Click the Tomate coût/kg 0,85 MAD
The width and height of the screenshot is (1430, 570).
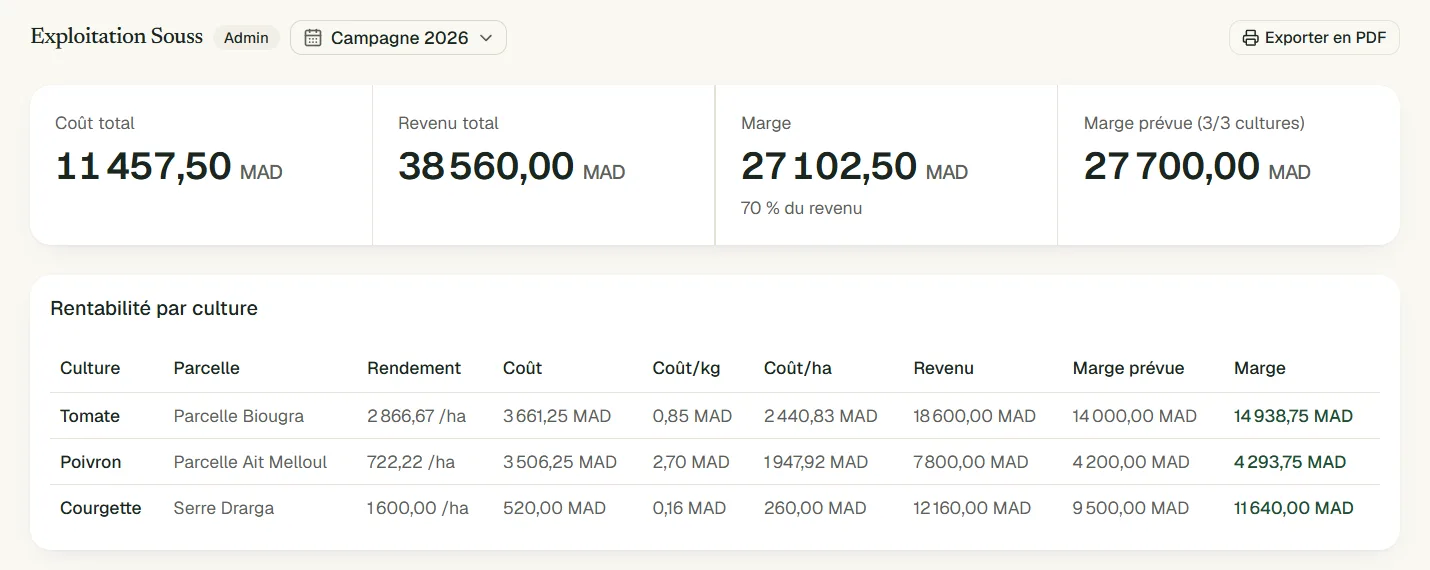(x=693, y=416)
